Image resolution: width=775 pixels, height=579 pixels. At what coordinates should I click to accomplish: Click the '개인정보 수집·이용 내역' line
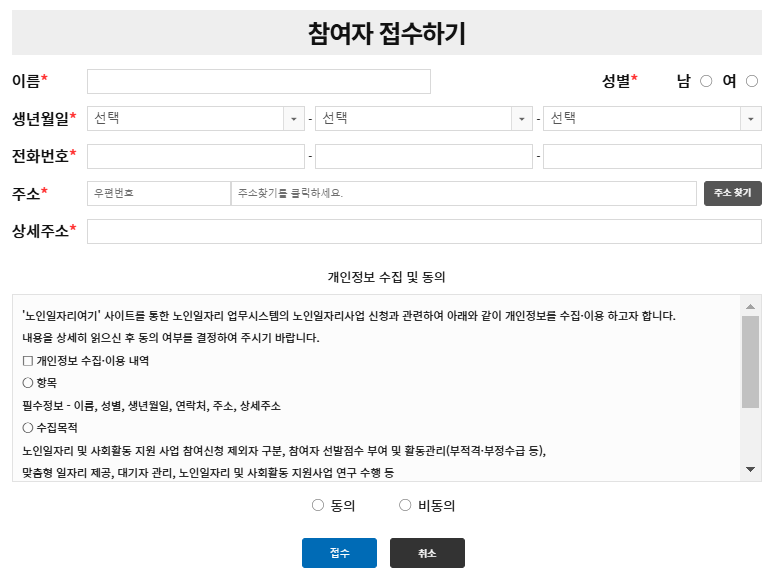tap(86, 360)
